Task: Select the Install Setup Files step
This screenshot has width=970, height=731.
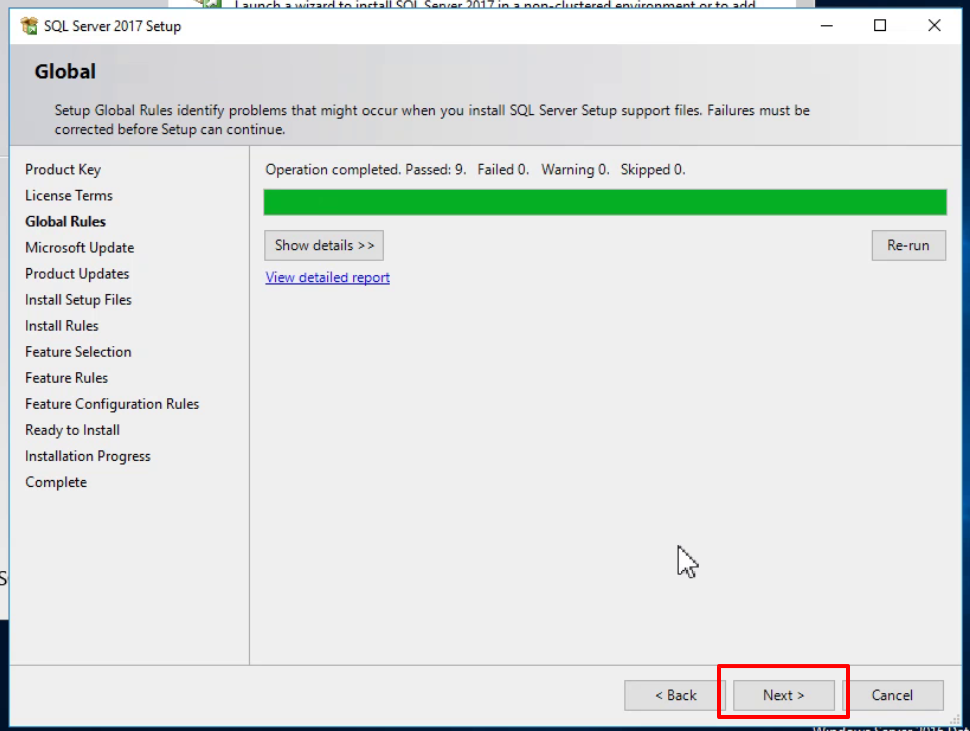Action: [x=79, y=299]
